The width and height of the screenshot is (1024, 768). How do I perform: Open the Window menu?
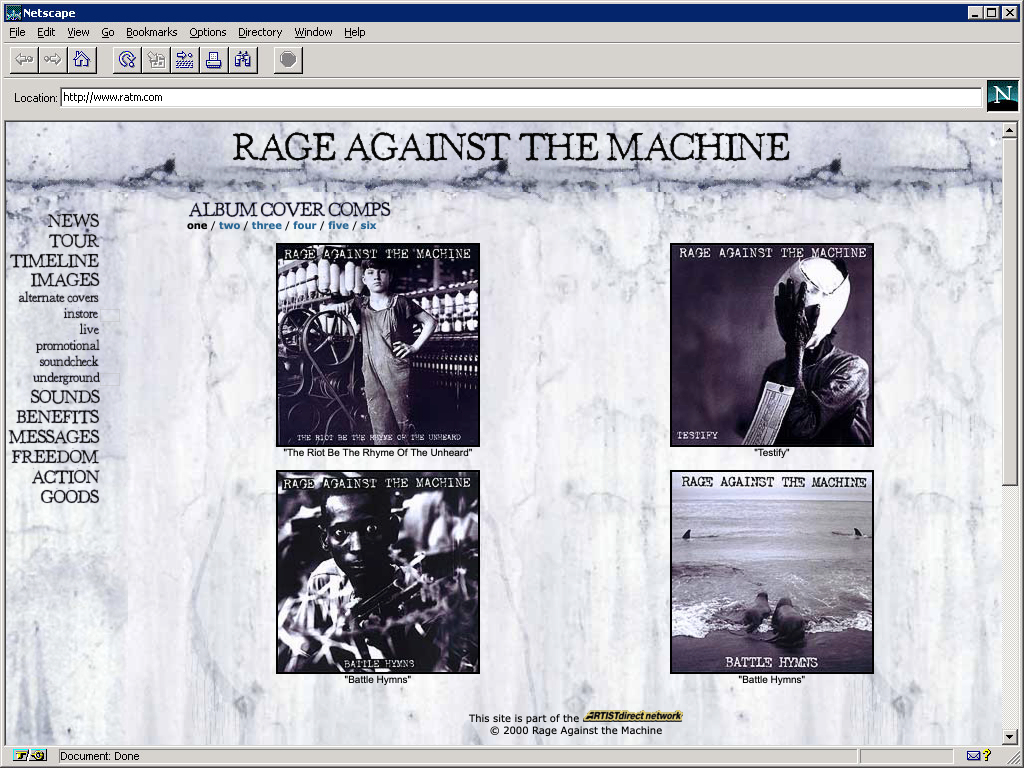point(313,32)
